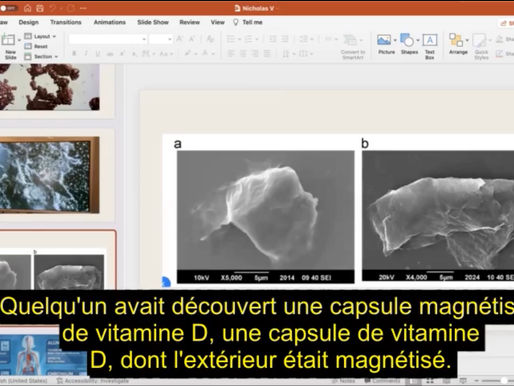The image size is (514, 386).
Task: Open the Section dropdown
Action: [x=41, y=57]
